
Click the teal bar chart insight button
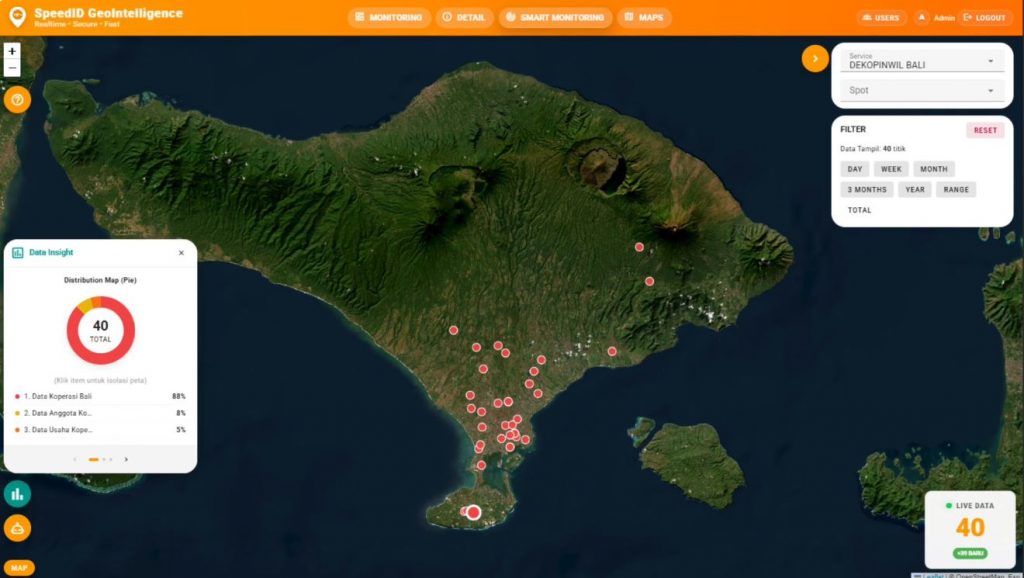(x=17, y=493)
